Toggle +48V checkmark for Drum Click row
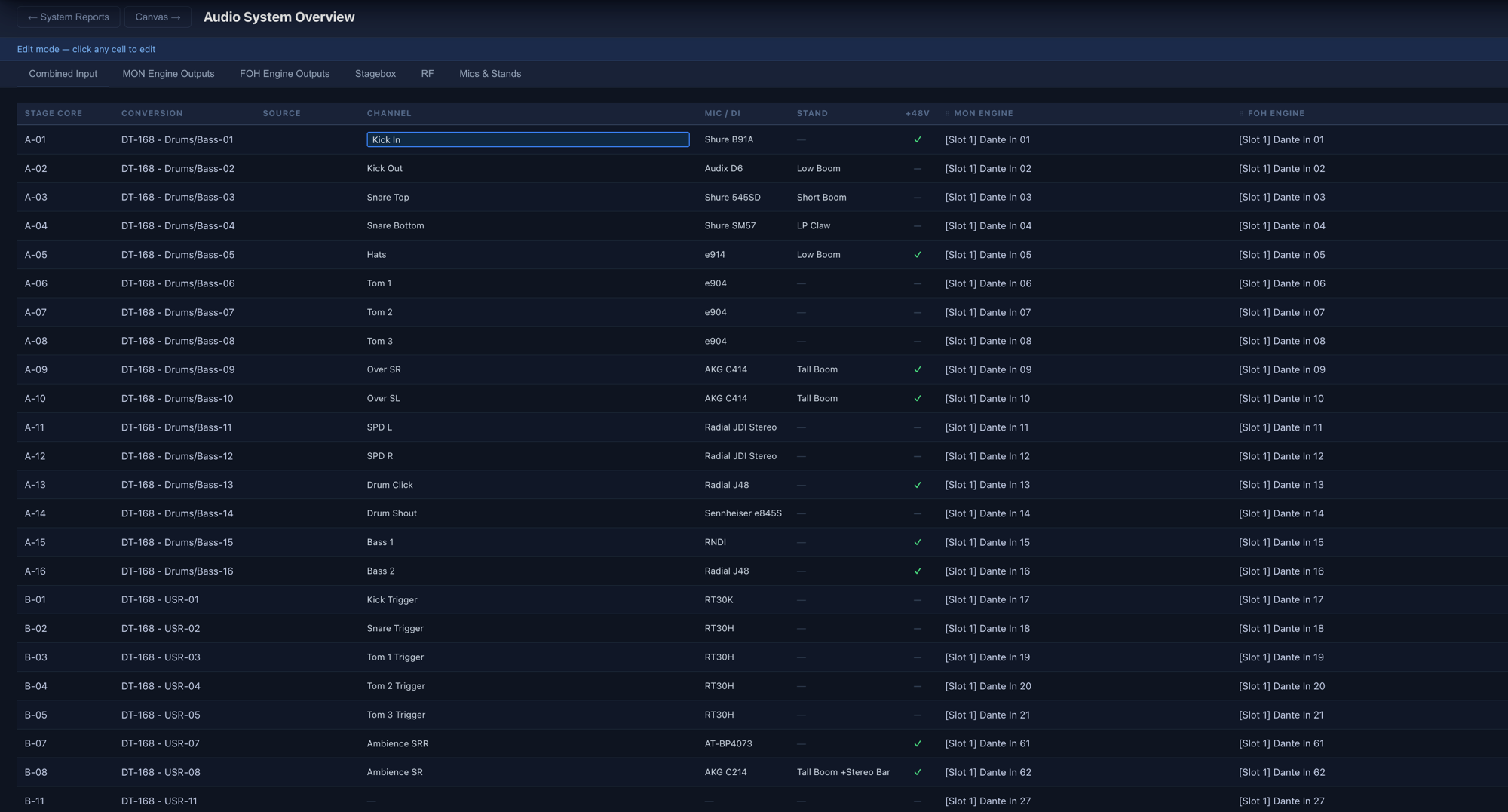This screenshot has width=1508, height=812. 917,485
